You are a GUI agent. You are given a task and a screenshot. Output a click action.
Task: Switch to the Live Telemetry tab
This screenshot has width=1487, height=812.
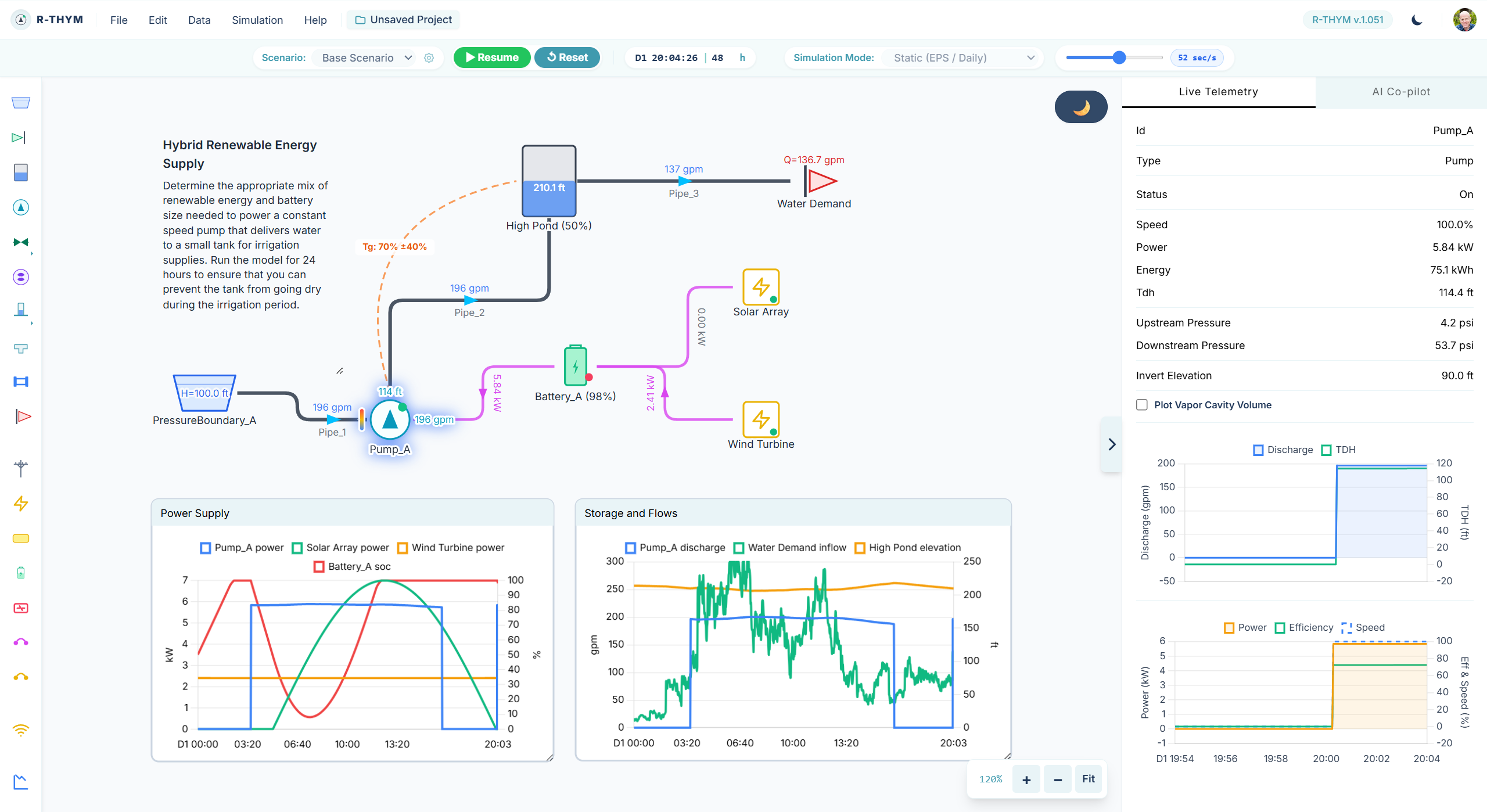coord(1219,92)
